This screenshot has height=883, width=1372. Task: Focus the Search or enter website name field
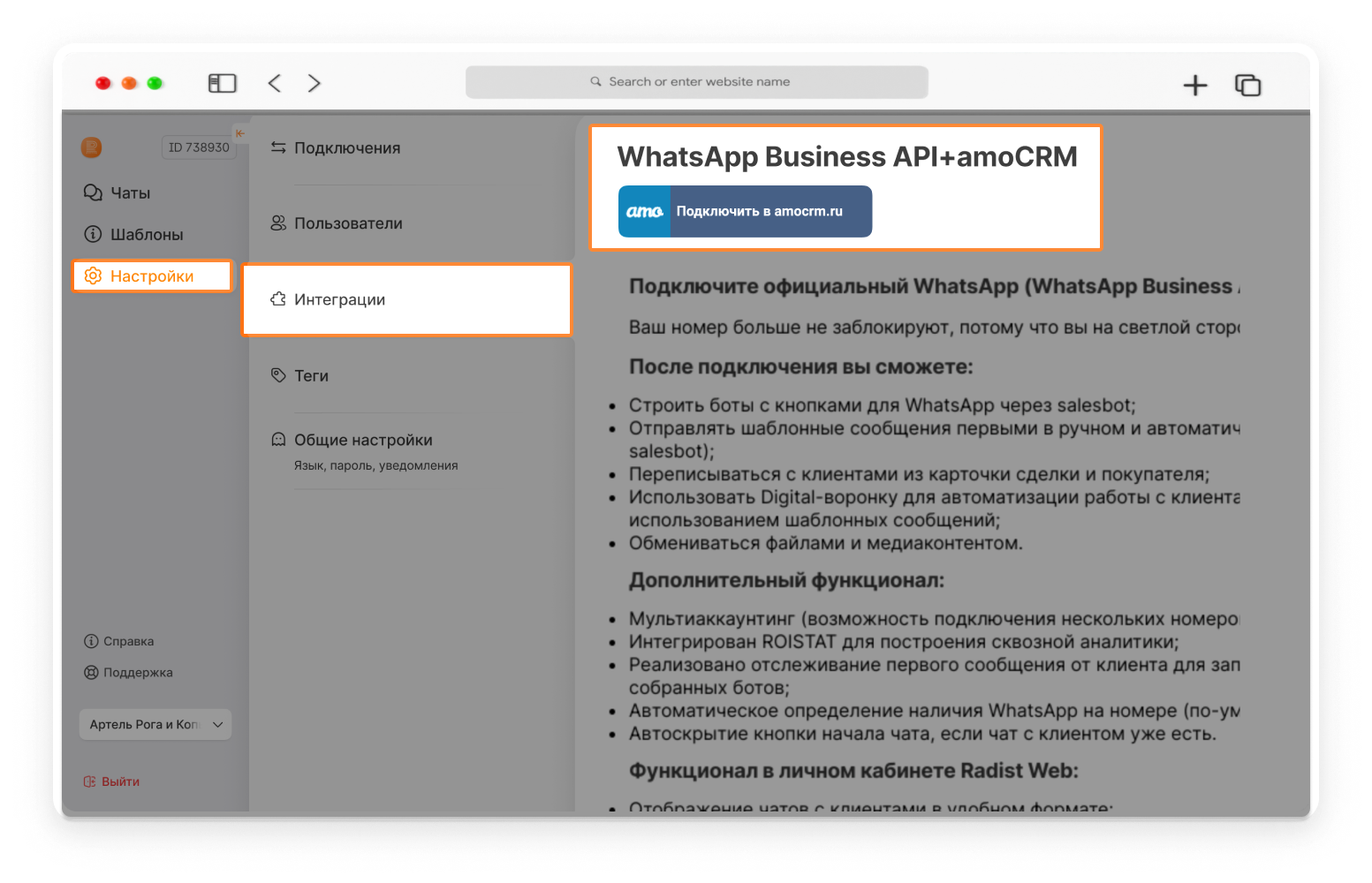coord(697,81)
